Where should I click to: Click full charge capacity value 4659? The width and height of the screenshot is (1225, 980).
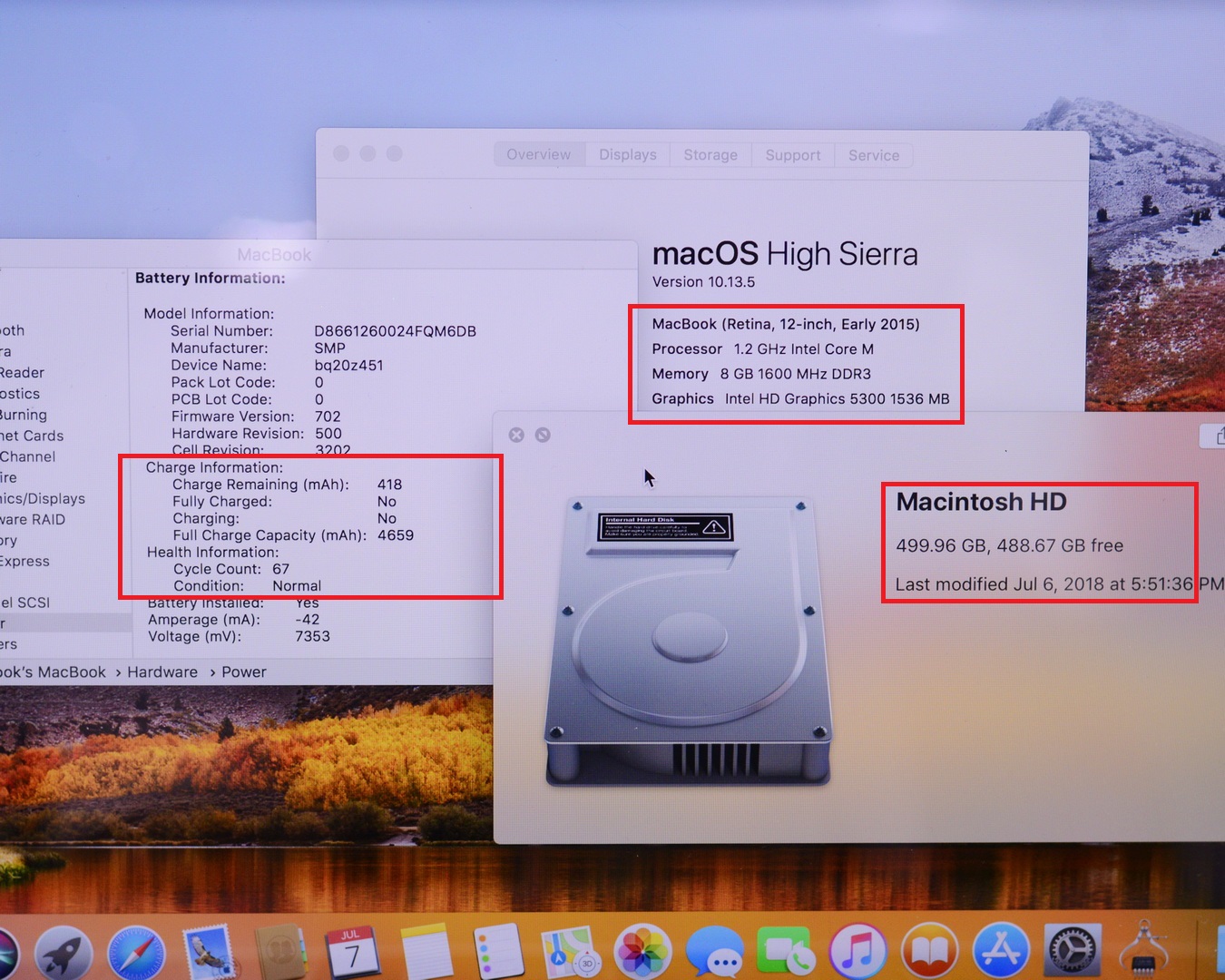[x=396, y=535]
